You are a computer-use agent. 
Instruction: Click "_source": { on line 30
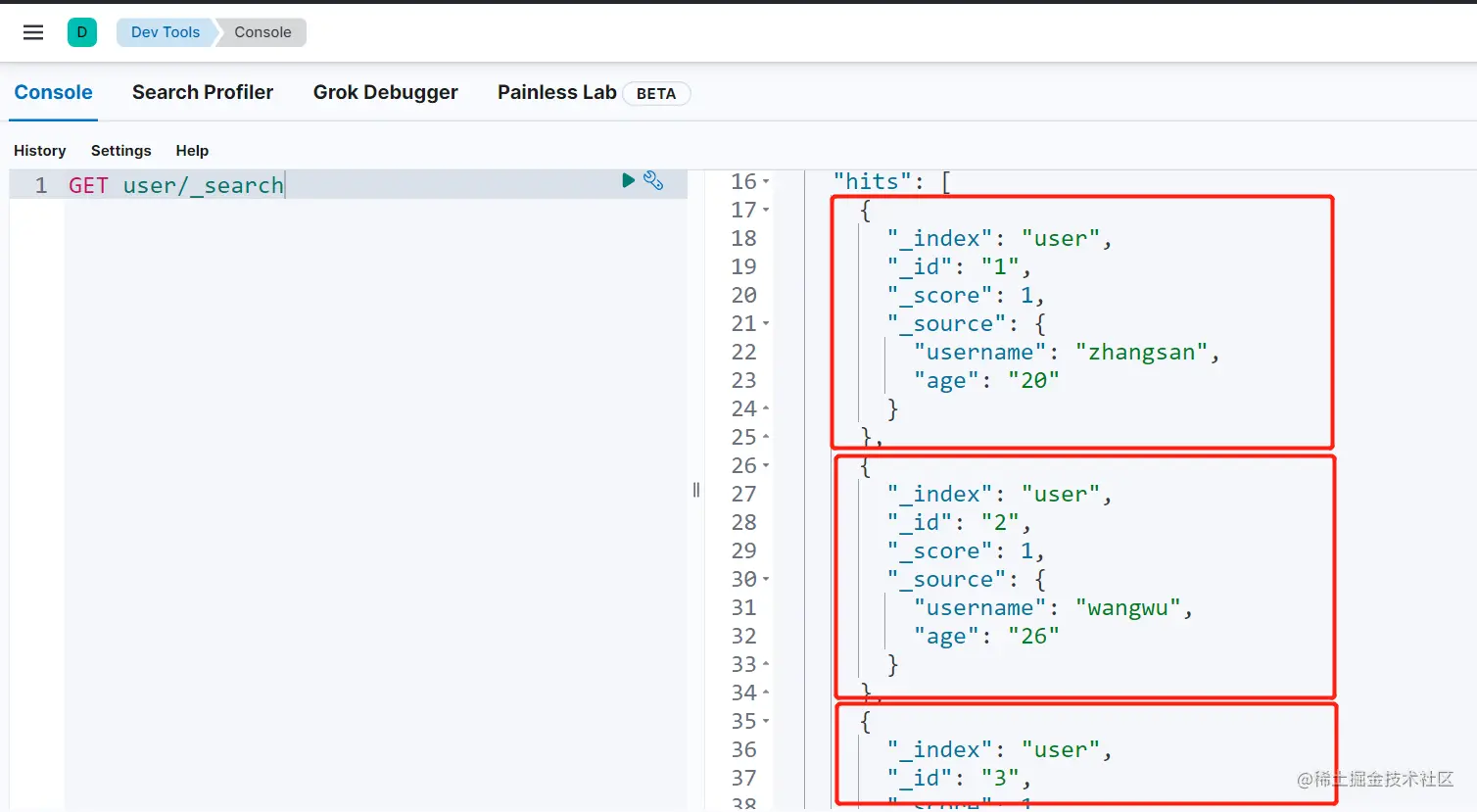click(x=967, y=580)
